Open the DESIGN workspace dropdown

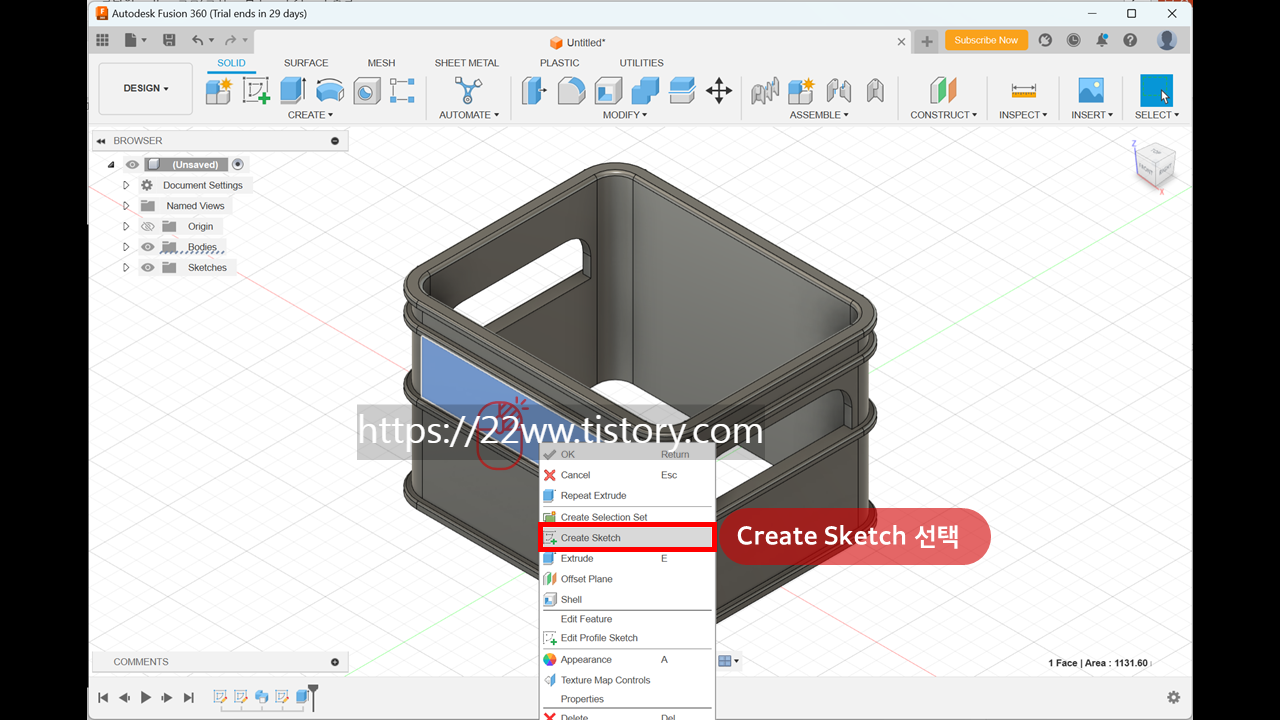(146, 88)
